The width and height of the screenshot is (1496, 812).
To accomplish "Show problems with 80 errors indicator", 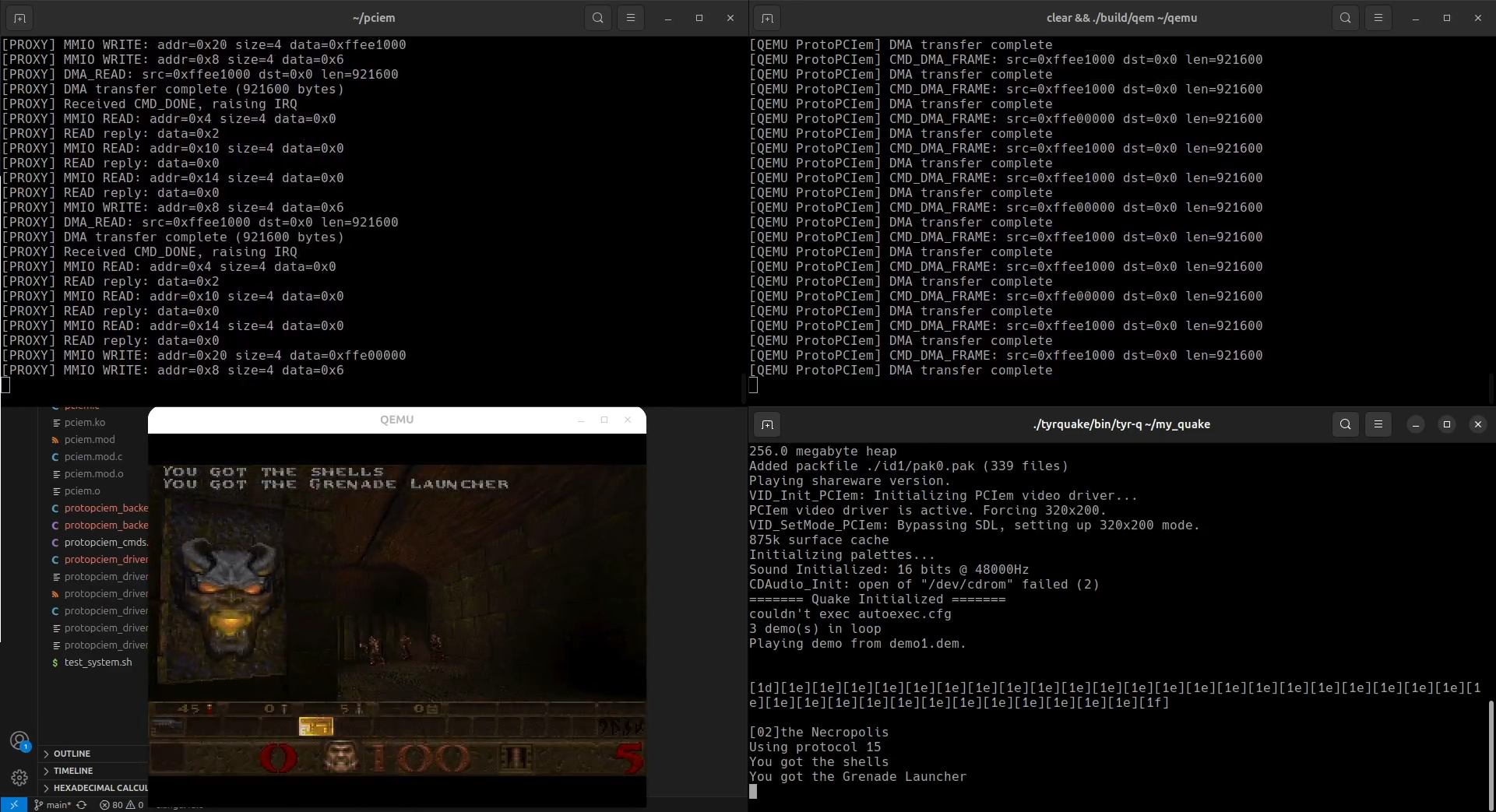I will [x=121, y=804].
